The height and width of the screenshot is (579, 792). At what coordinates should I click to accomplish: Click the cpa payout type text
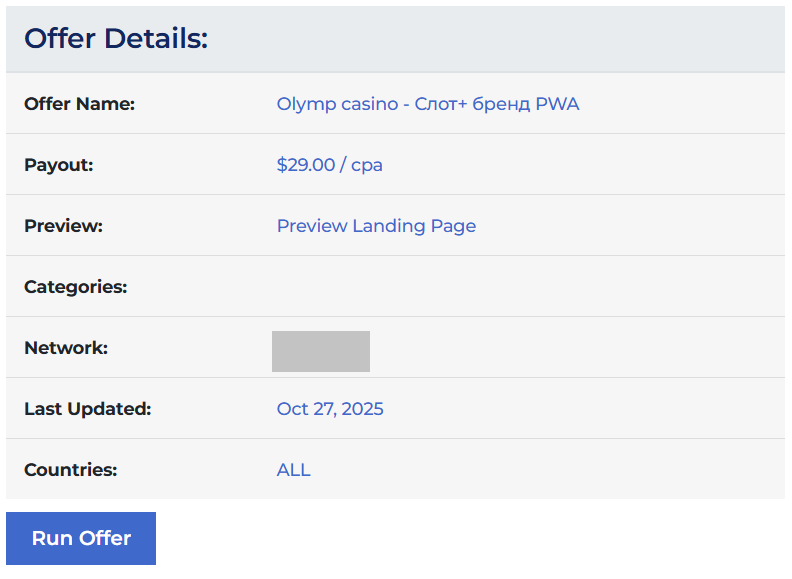click(x=367, y=165)
